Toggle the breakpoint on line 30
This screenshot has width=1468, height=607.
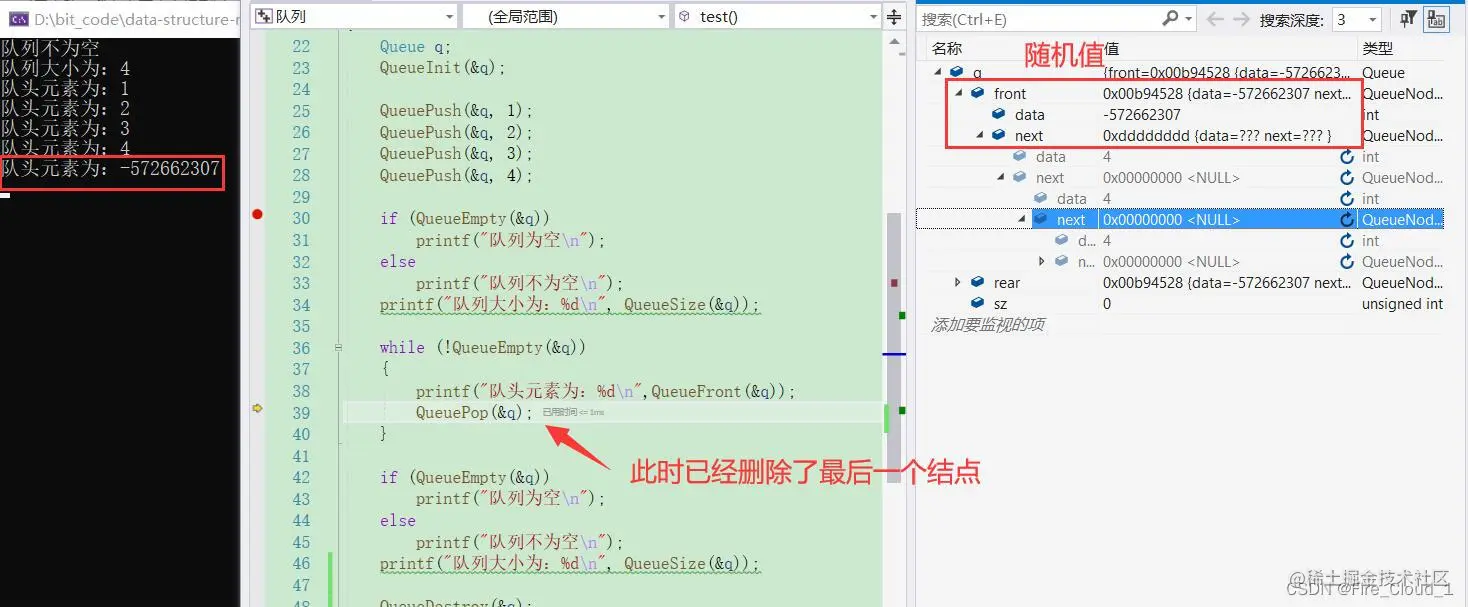click(x=257, y=214)
